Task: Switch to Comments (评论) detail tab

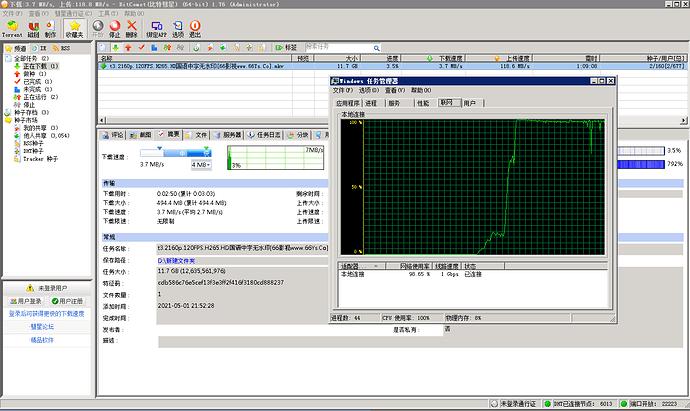Action: (x=113, y=135)
